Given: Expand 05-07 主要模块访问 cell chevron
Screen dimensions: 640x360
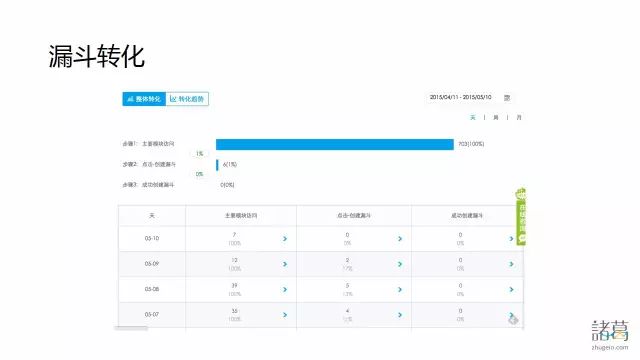Looking at the screenshot, I should pos(285,315).
